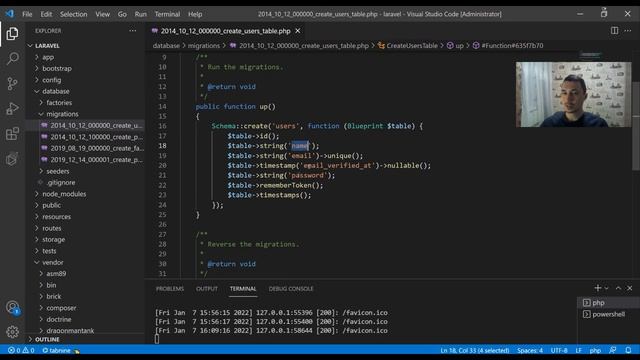Click the VS Code logo in title bar
Viewport: 640px width, 360px height.
point(10,14)
